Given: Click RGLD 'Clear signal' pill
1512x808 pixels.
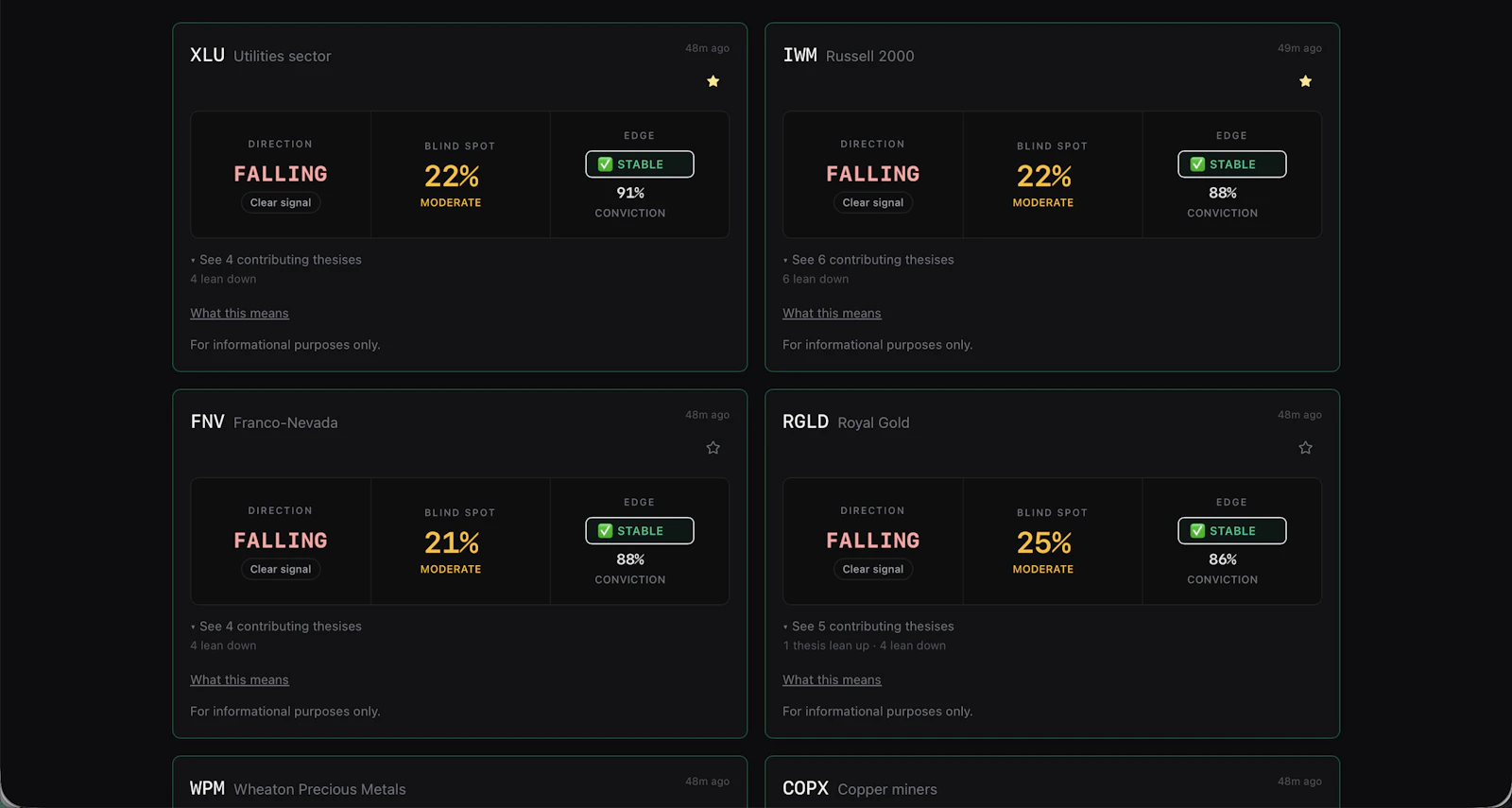Looking at the screenshot, I should point(873,570).
